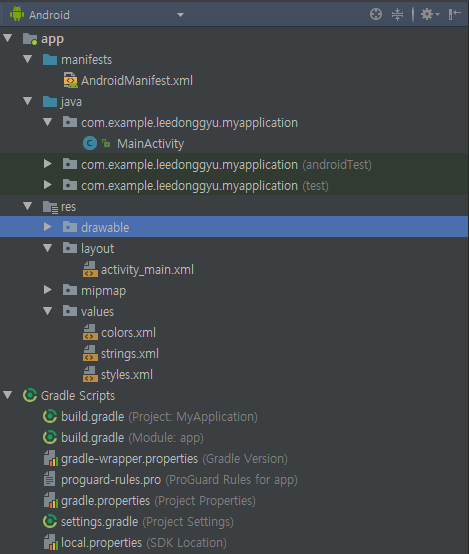469x554 pixels.
Task: Collapse the values folder arrow
Action: (48, 311)
